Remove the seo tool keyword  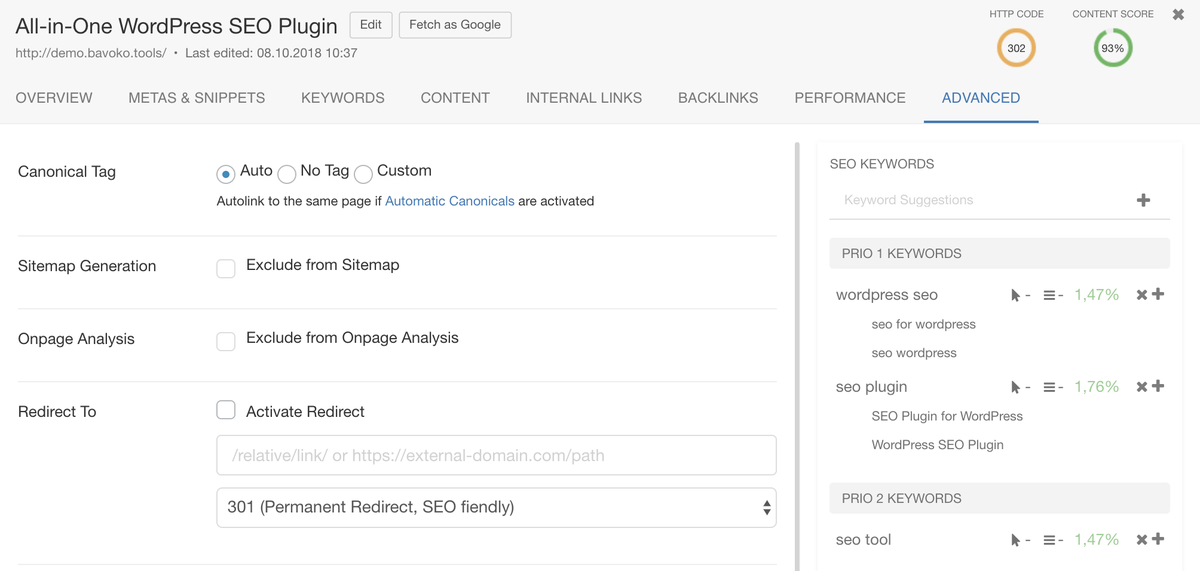pyautogui.click(x=1142, y=540)
